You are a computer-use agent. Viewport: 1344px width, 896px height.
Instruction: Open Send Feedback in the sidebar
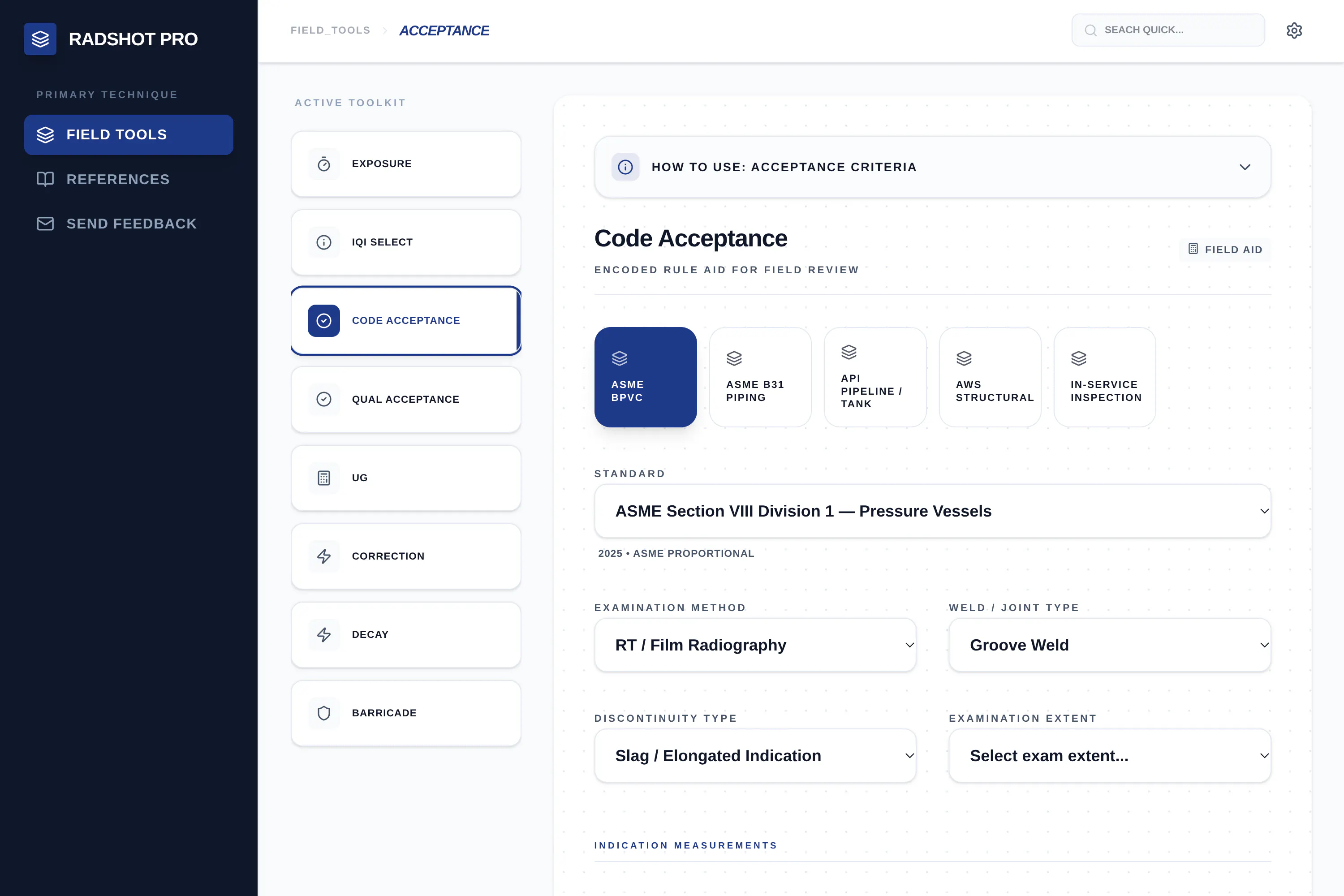click(129, 224)
